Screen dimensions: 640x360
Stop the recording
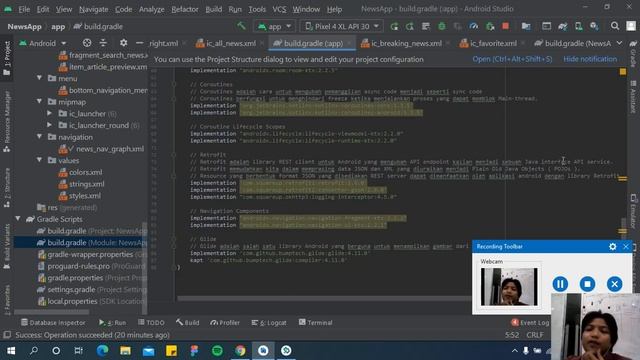(587, 284)
